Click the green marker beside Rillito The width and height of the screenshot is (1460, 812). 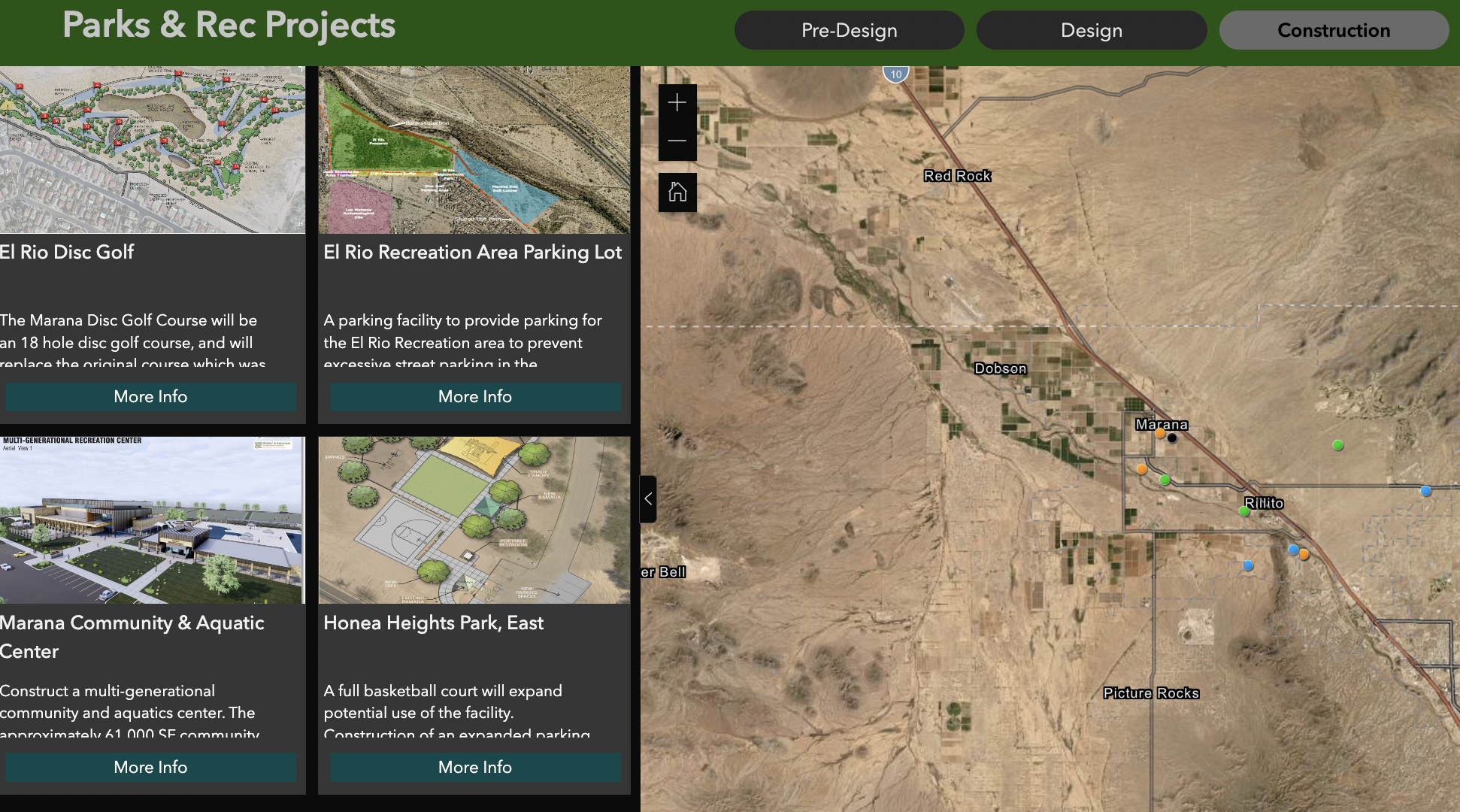click(x=1244, y=511)
